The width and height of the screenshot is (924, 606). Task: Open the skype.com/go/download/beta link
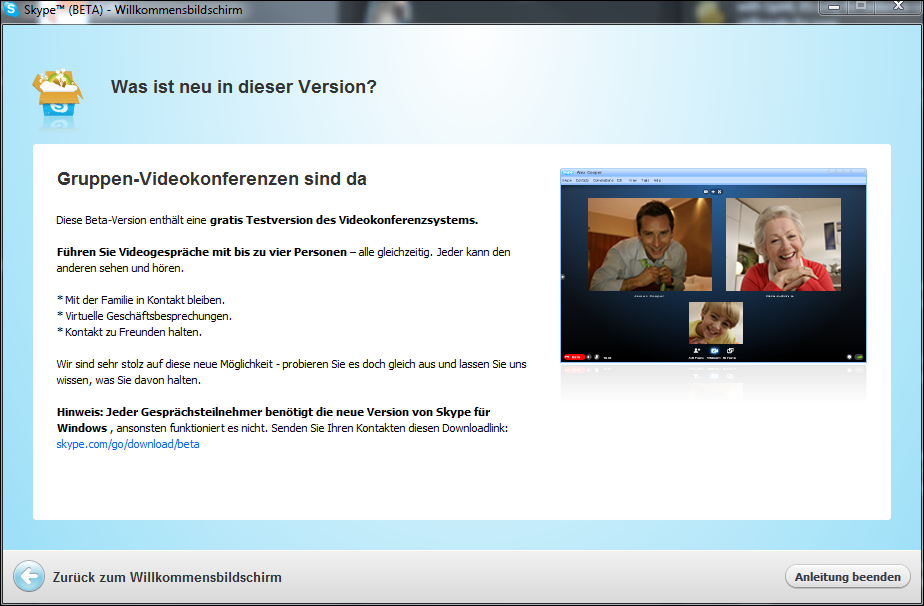coord(128,444)
